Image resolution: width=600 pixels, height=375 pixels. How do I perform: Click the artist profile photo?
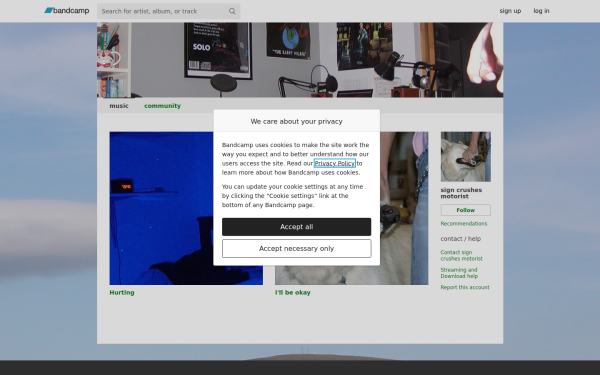(466, 157)
